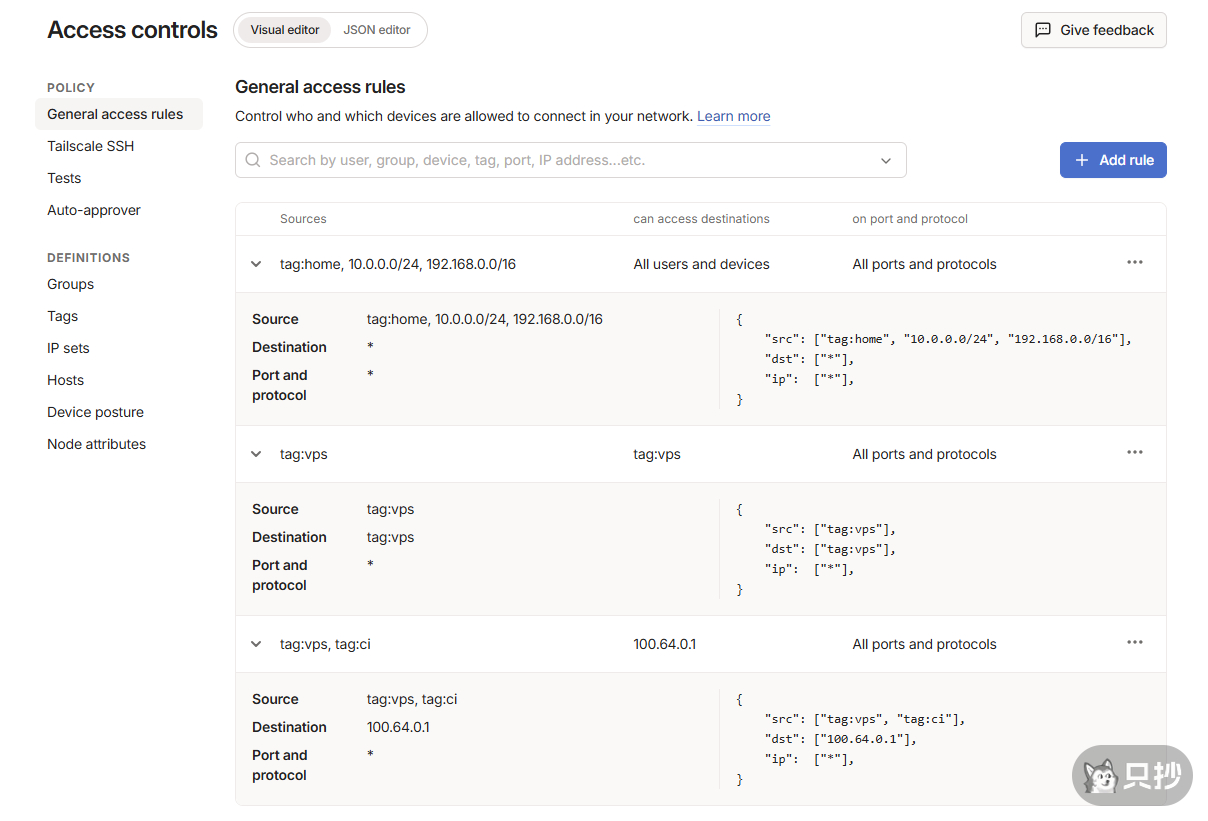Collapse the tag:home, 10.0.0.0/24 rule row

[x=256, y=264]
